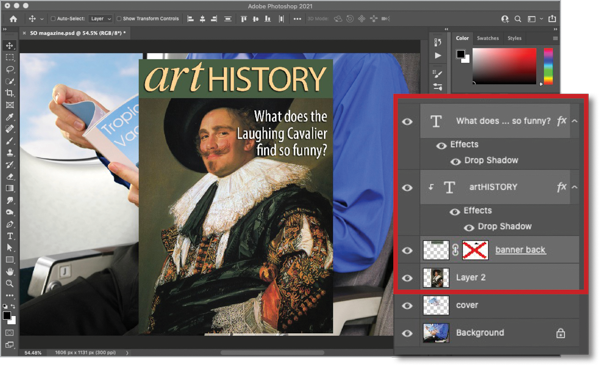
Task: Collapse effects of 'What does ... so funny?' layer
Action: coord(574,121)
